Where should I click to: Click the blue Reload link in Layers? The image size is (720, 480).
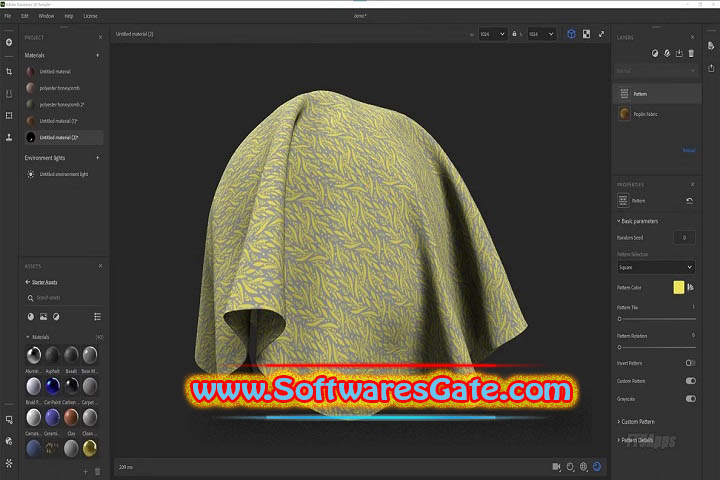(x=689, y=151)
